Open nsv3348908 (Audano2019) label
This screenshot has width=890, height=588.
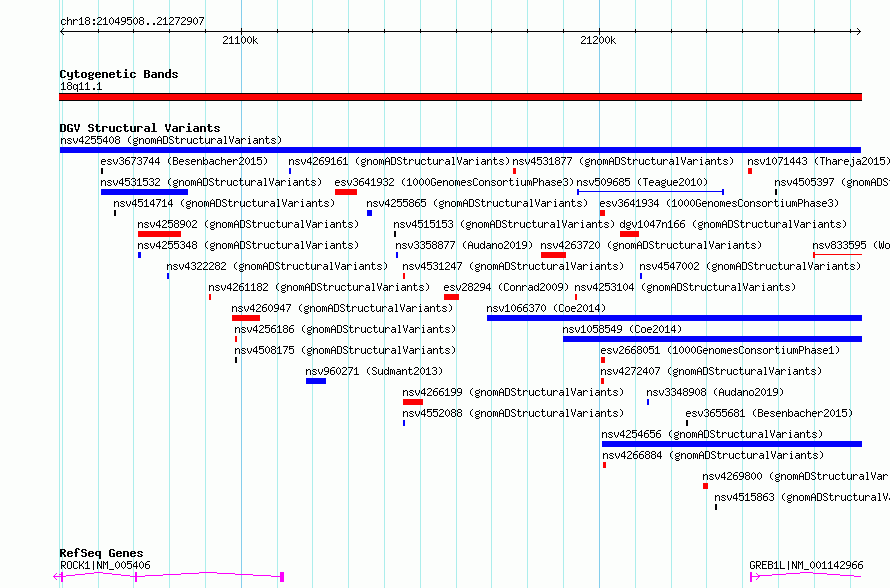715,392
